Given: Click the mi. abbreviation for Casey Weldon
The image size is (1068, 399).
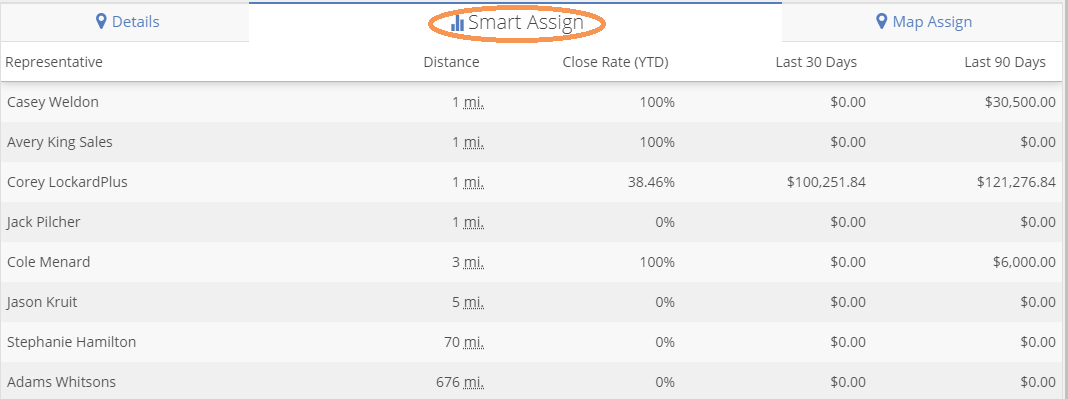Looking at the screenshot, I should (474, 103).
